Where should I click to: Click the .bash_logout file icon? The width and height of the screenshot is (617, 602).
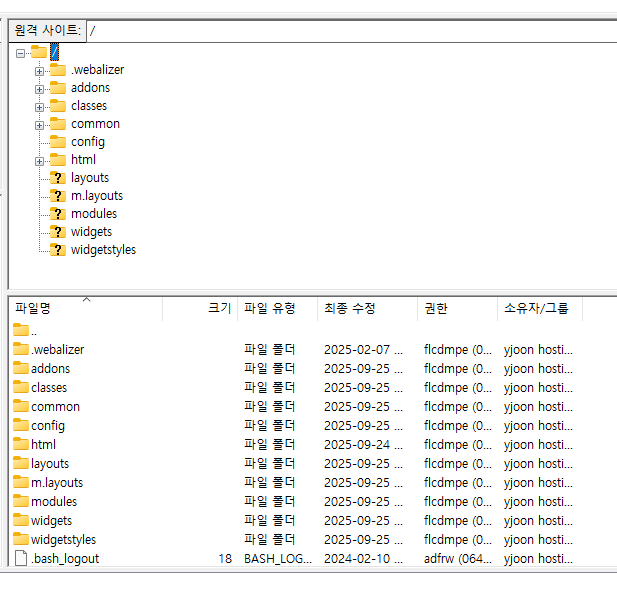coord(21,559)
